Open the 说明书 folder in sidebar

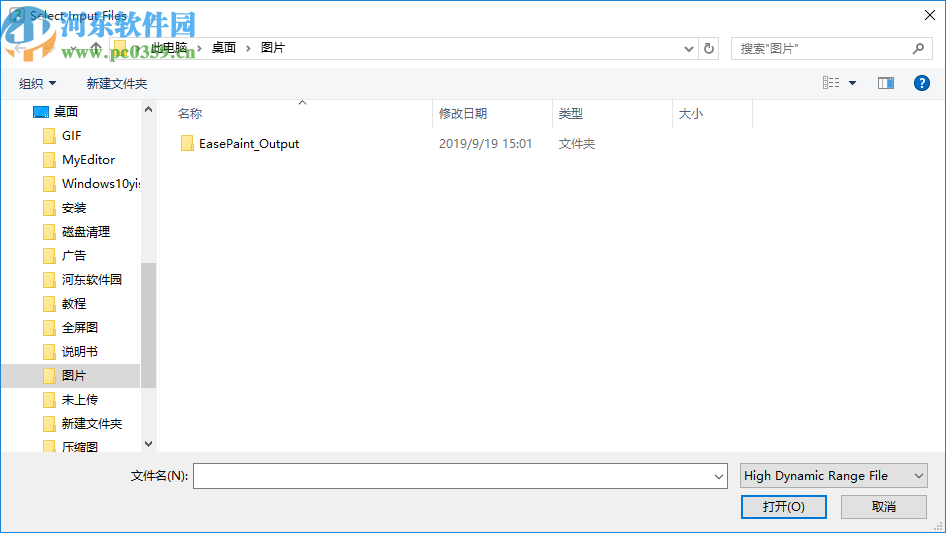(80, 352)
